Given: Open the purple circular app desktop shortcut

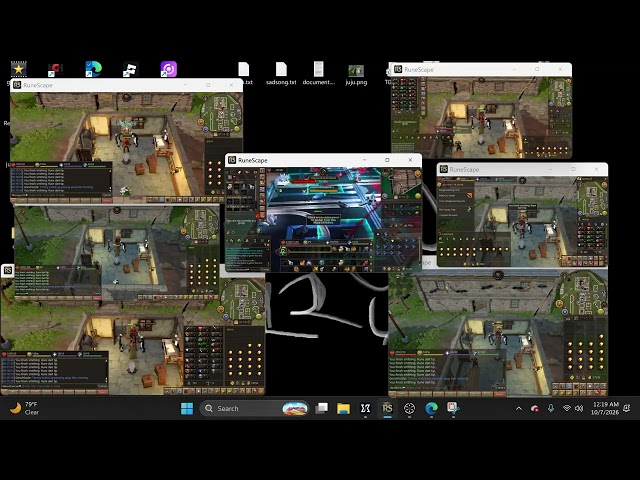Looking at the screenshot, I should point(168,69).
